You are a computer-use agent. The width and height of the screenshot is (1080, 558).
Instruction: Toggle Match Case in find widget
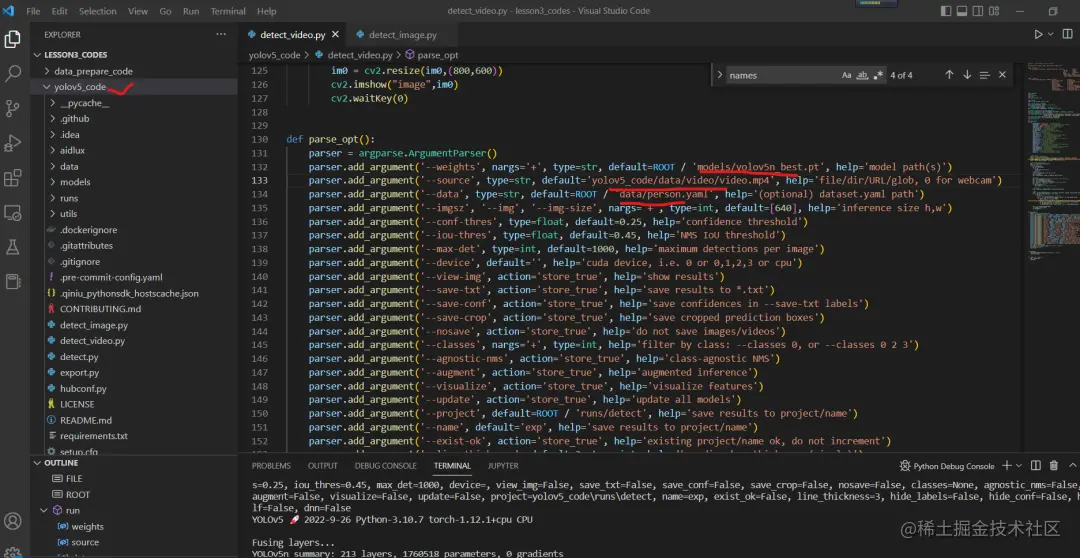click(847, 75)
